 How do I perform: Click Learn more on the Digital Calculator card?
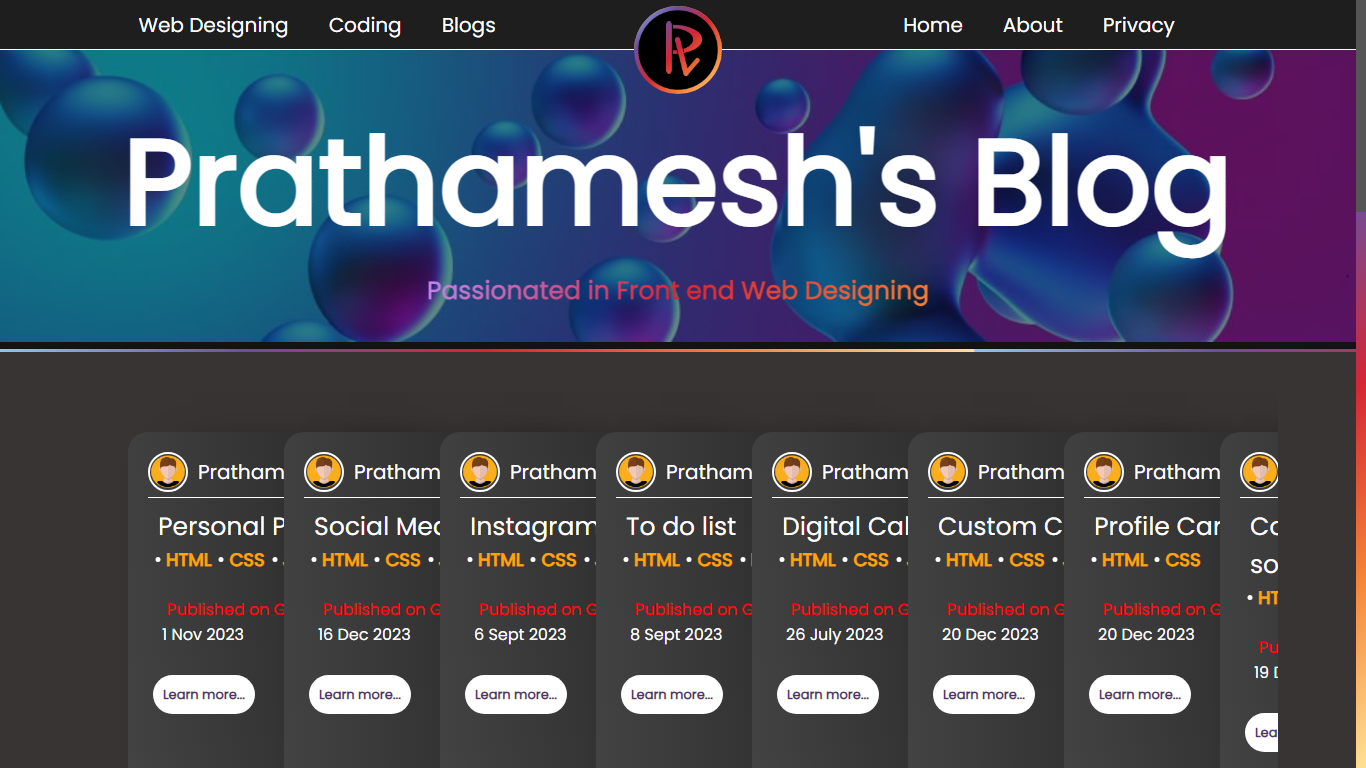click(828, 694)
